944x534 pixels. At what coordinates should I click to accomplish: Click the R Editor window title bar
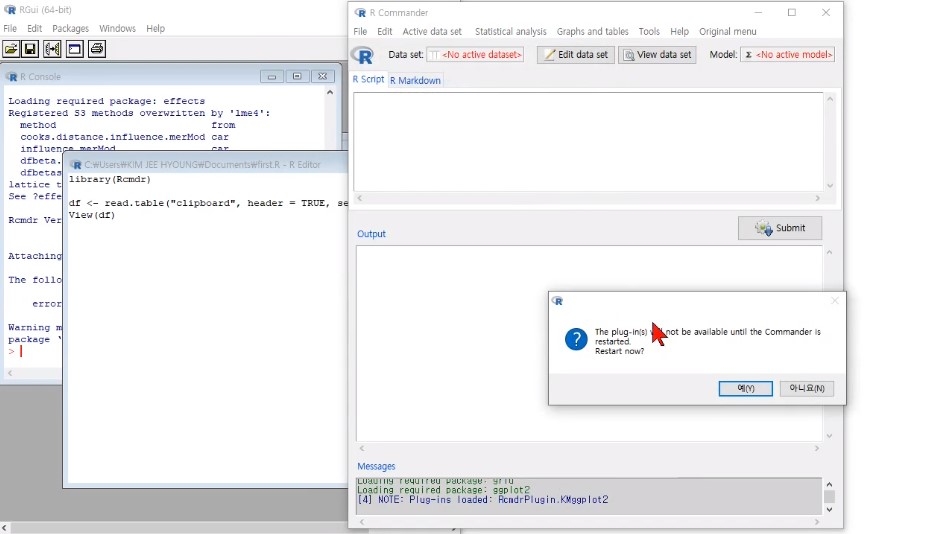tap(208, 164)
